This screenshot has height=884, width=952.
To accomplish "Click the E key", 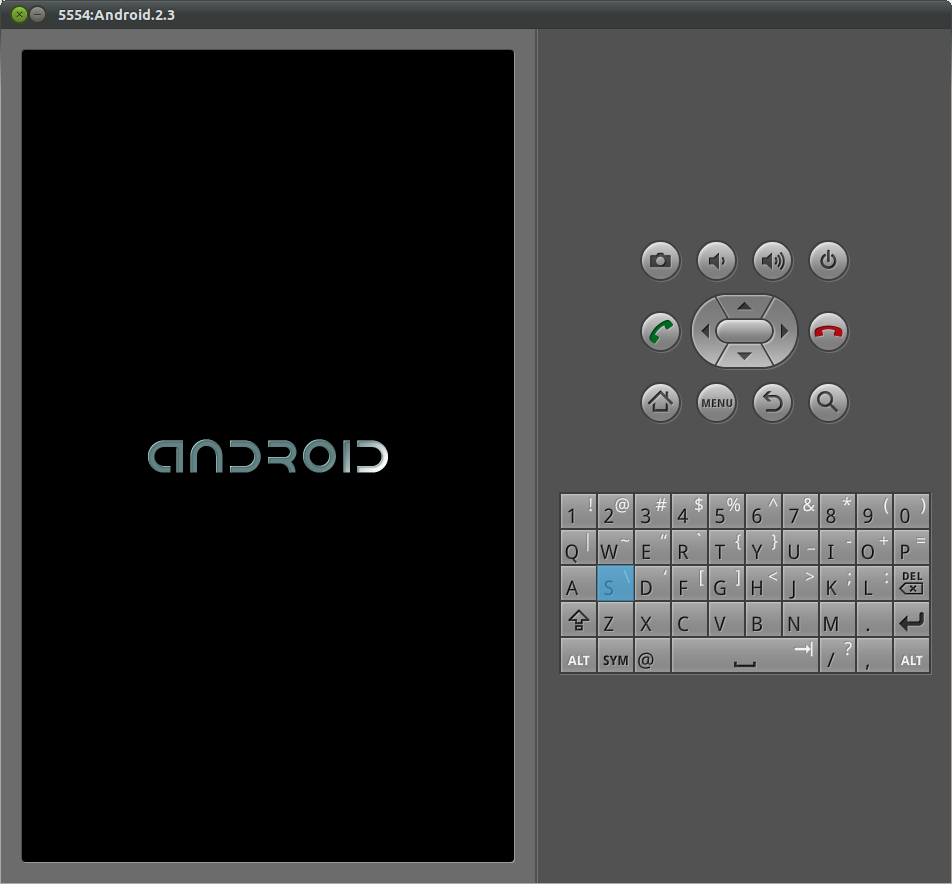I will [x=652, y=548].
